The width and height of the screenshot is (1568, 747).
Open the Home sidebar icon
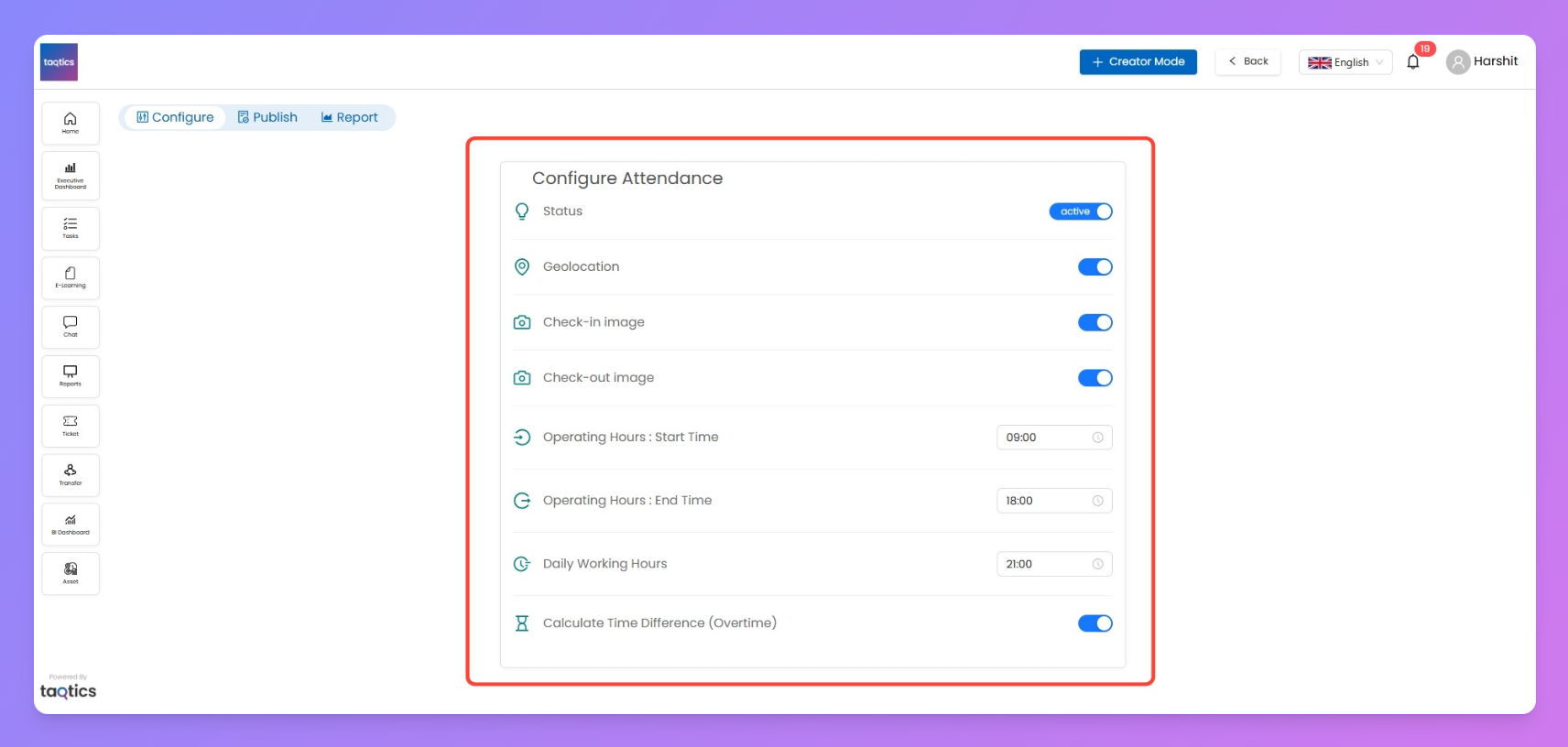[71, 124]
